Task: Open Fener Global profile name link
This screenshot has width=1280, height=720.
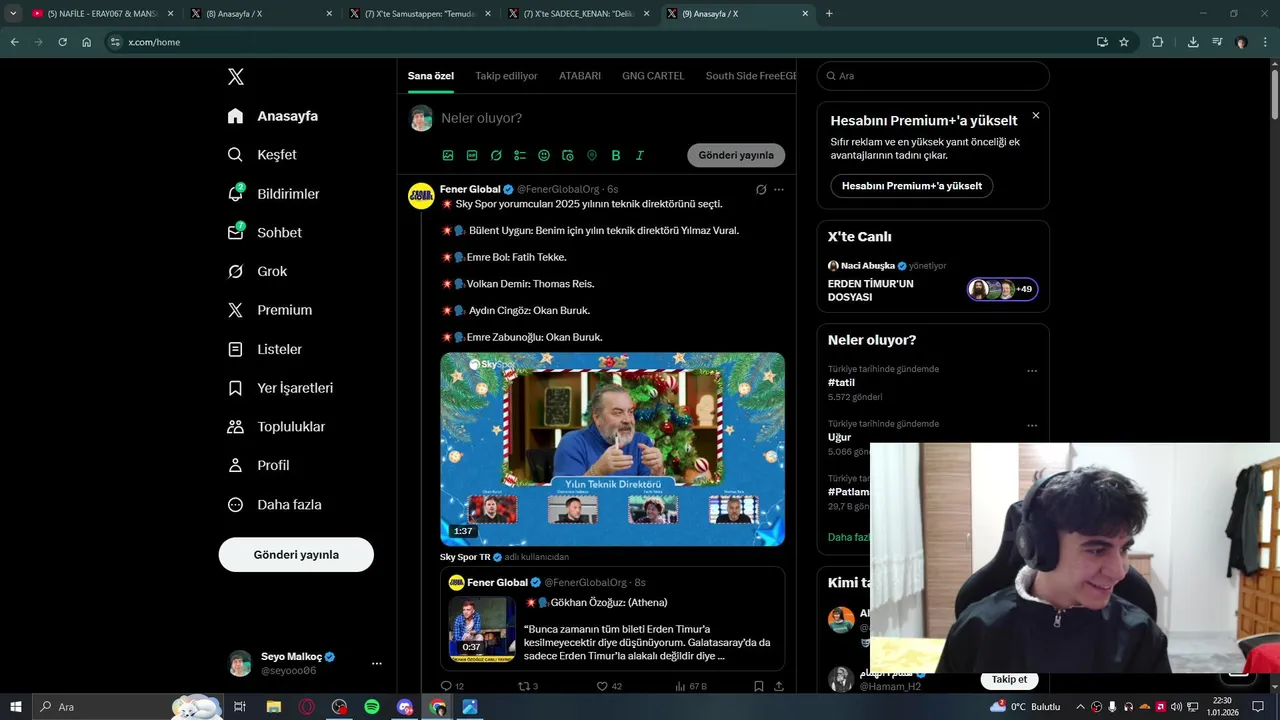Action: click(x=470, y=189)
